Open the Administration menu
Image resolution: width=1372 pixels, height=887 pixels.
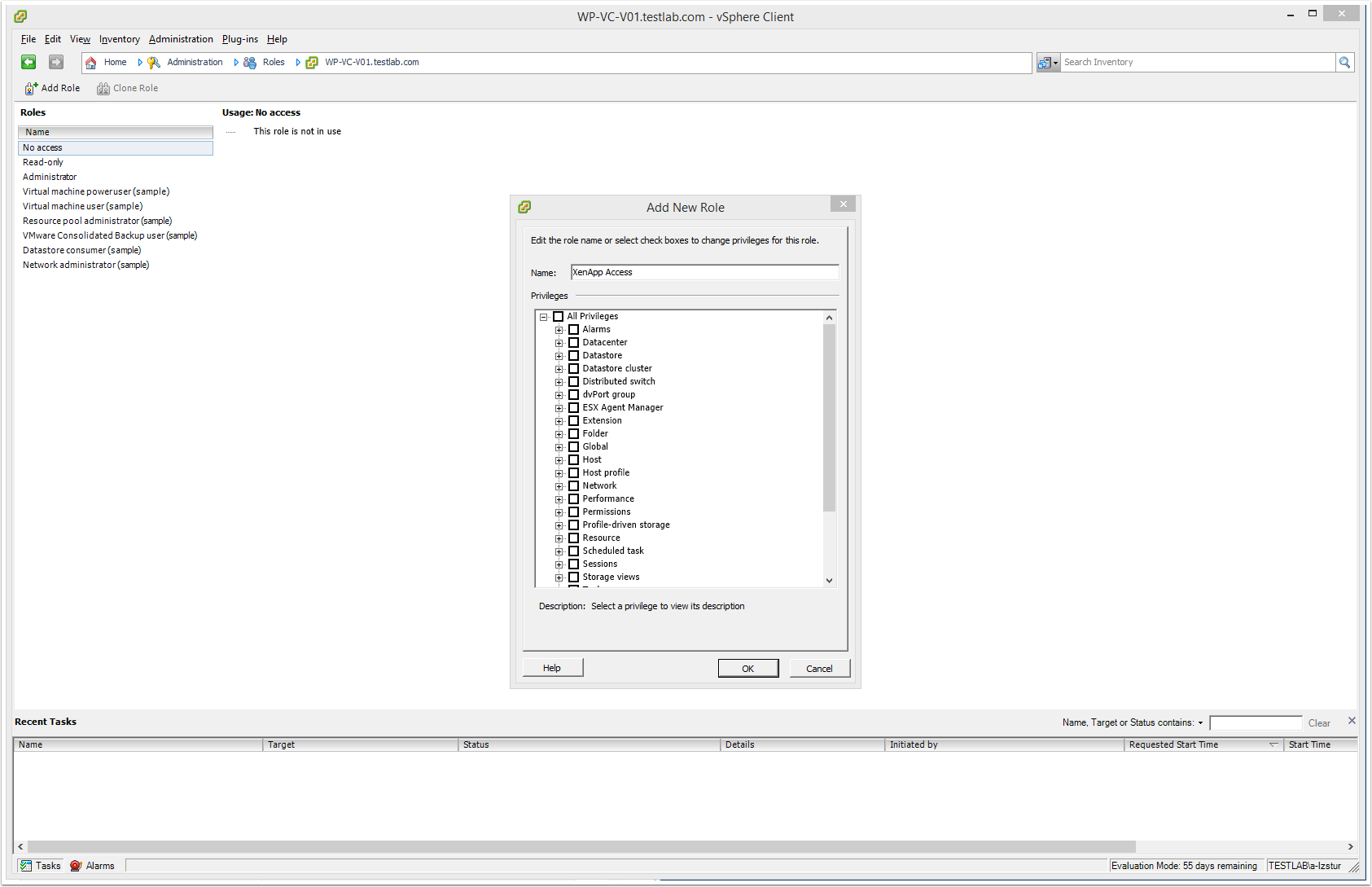click(x=181, y=39)
